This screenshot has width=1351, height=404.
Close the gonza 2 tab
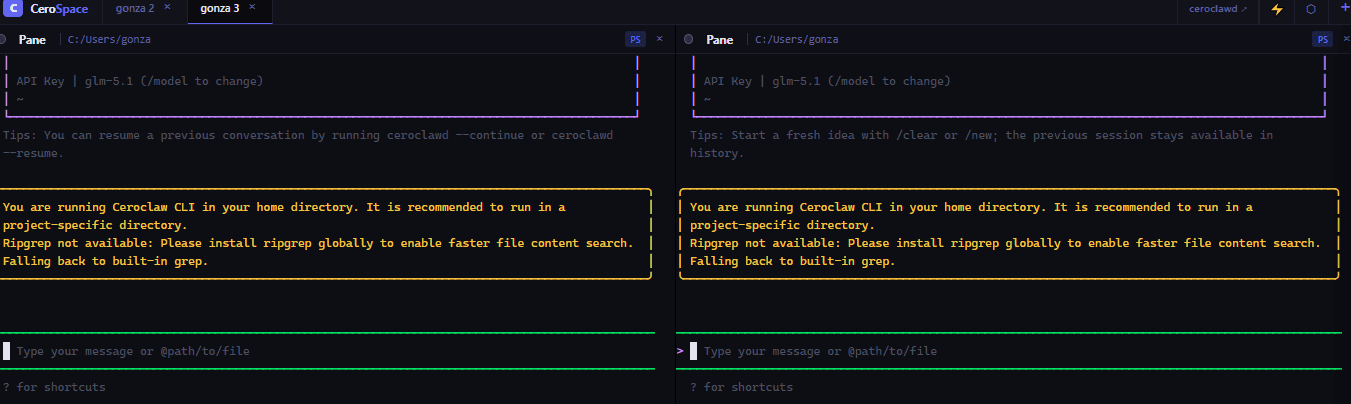tap(167, 8)
